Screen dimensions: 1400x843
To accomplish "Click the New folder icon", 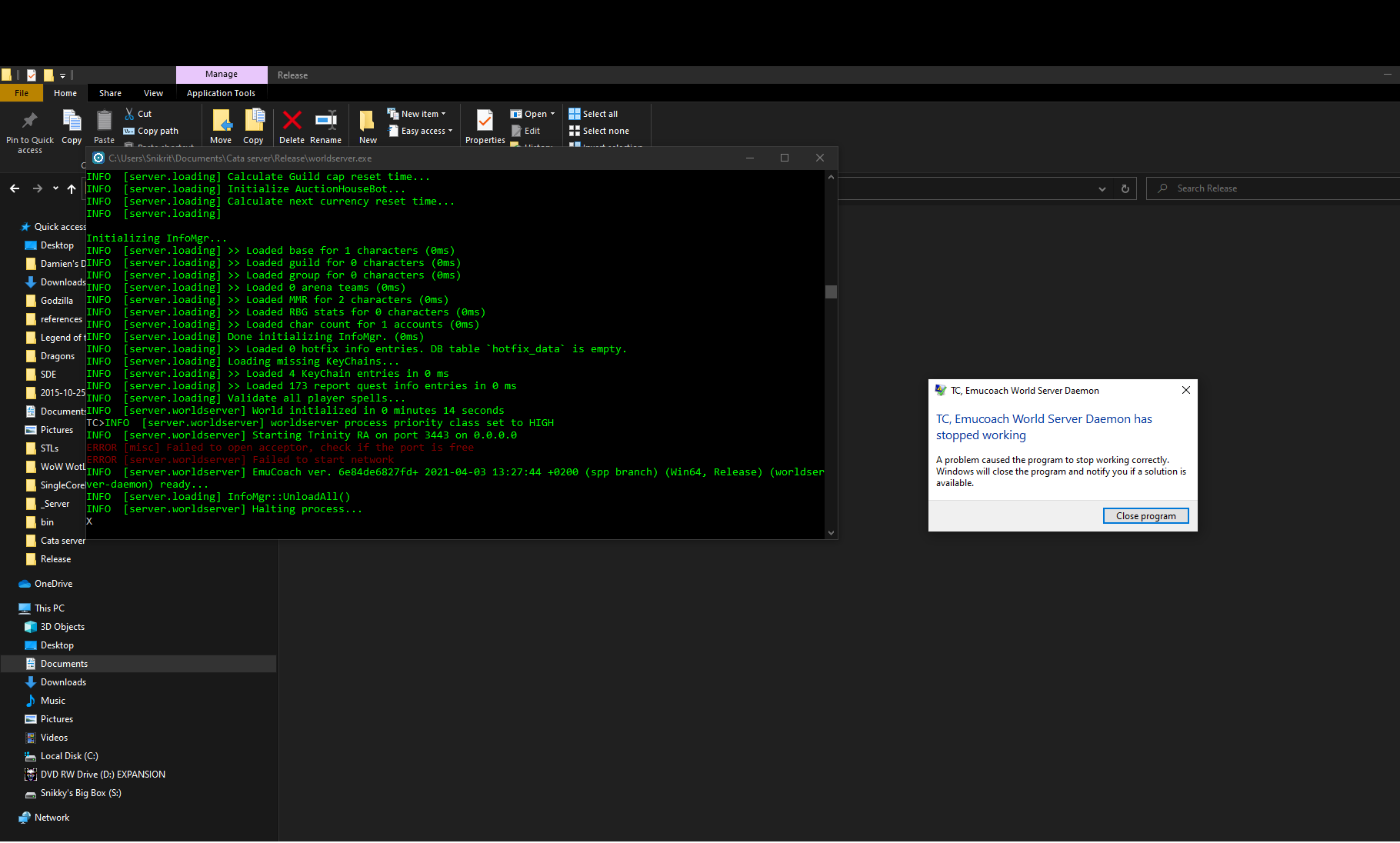I will (368, 121).
